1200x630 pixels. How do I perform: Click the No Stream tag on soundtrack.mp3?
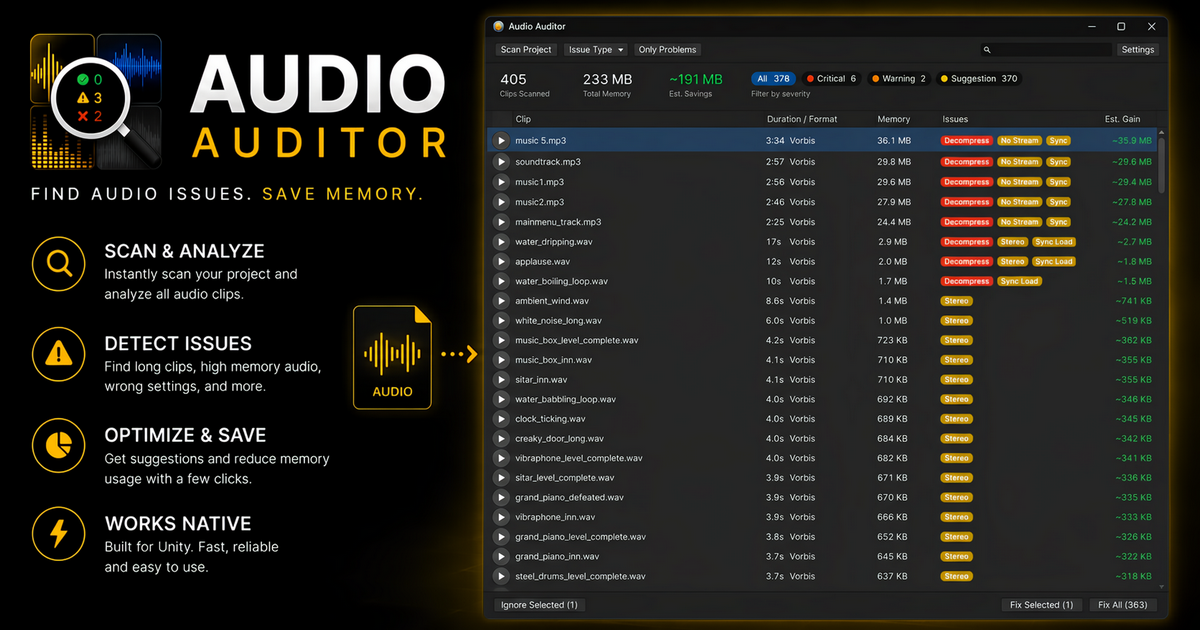1019,162
